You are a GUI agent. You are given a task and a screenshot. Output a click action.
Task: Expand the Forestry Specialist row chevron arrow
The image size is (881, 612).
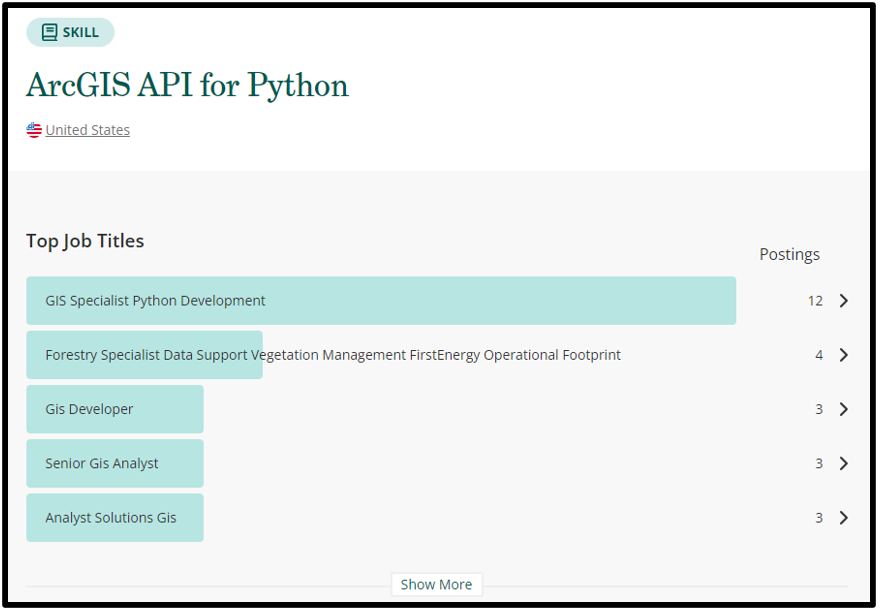point(843,355)
